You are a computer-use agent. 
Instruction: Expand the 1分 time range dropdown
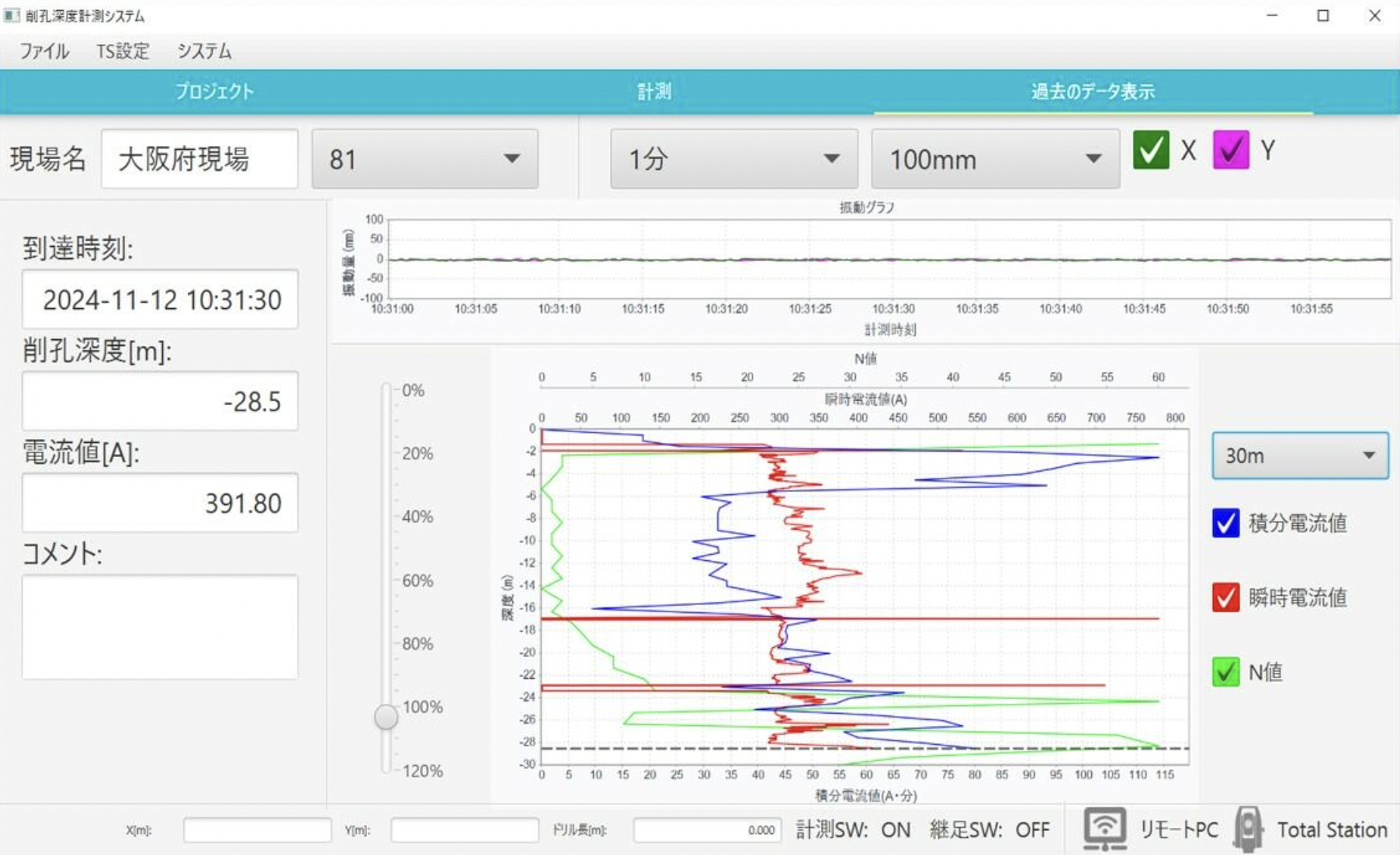pyautogui.click(x=733, y=159)
